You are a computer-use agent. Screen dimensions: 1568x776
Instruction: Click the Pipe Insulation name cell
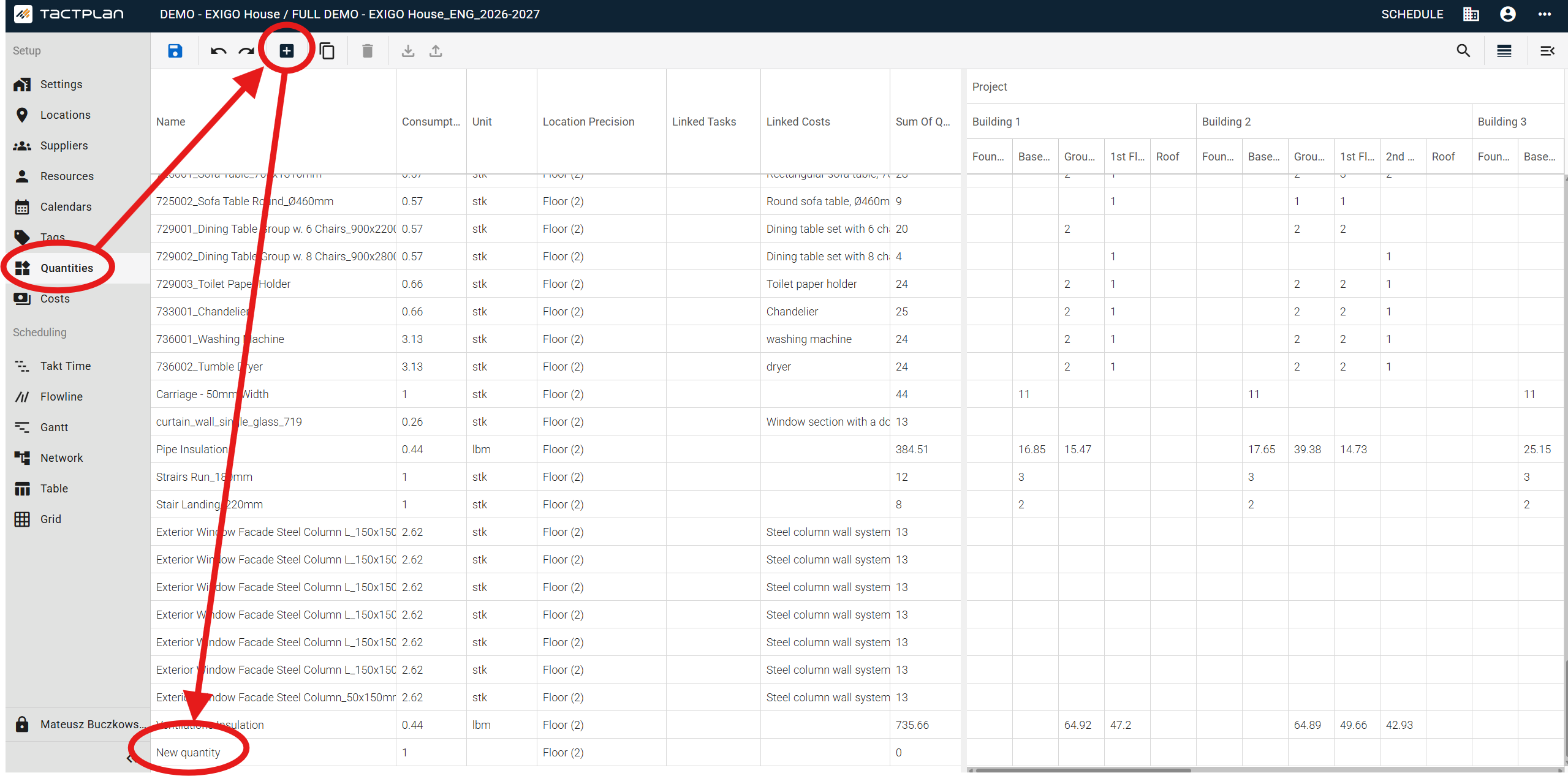273,450
